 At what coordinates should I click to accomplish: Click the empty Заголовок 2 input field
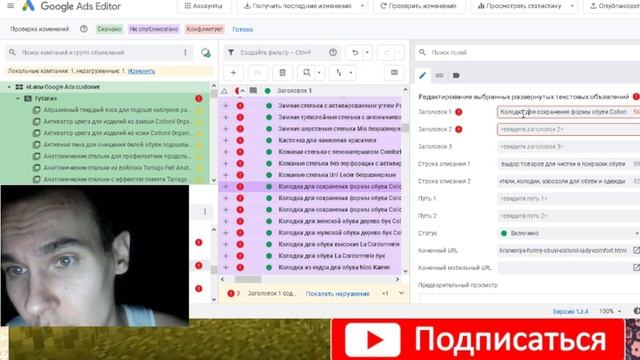pos(569,129)
